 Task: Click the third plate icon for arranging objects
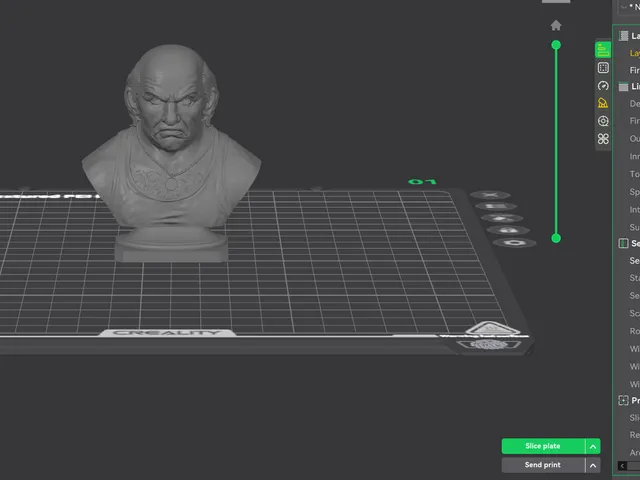(502, 218)
